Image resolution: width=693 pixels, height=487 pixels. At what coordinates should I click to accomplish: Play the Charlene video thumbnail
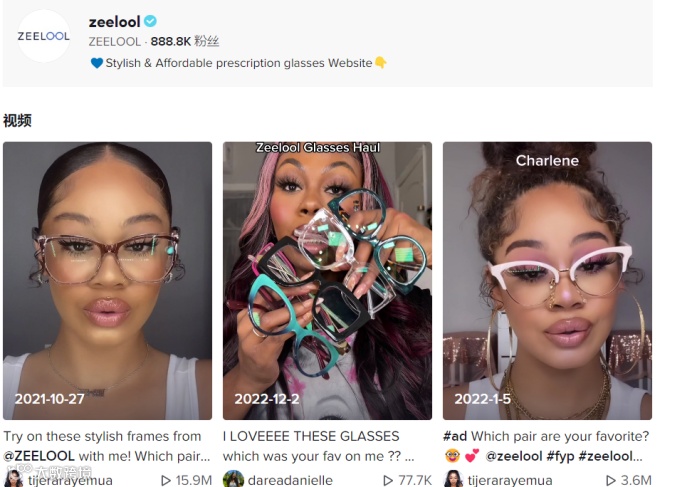[x=548, y=281]
